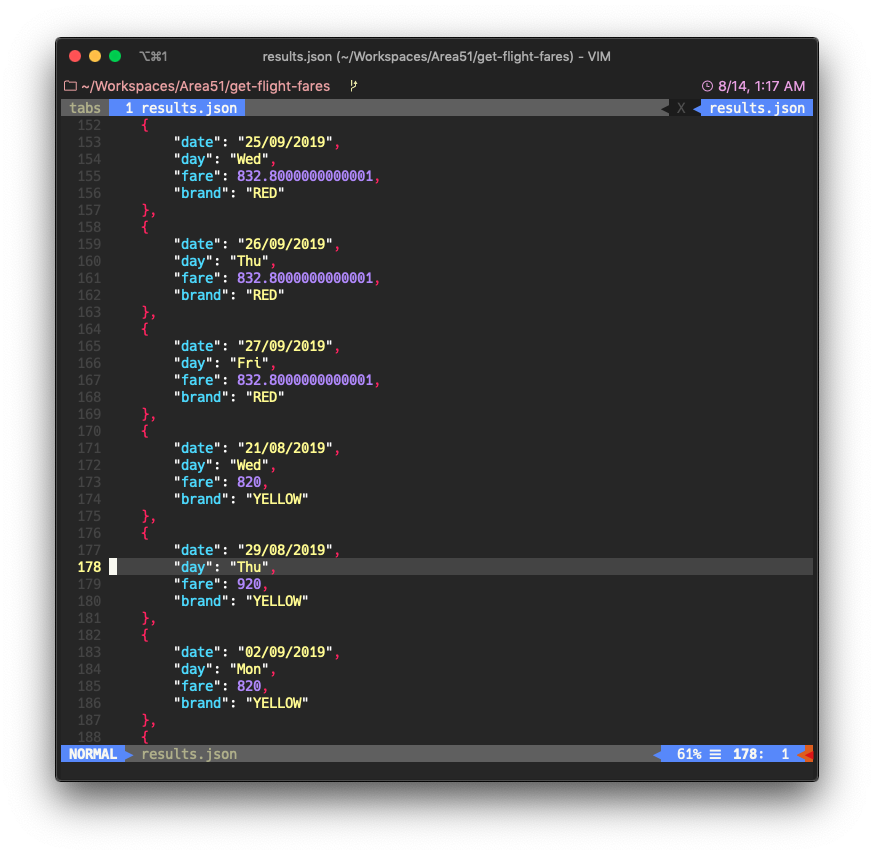The image size is (874, 855).
Task: Click the git branch icon
Action: tap(353, 86)
